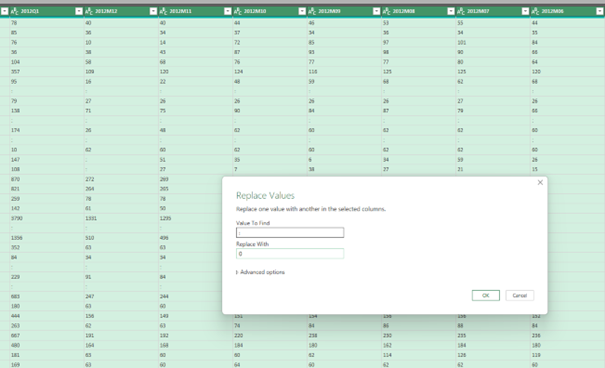Expand Advanced options in Replace Values
This screenshot has width=605, height=368.
(260, 272)
